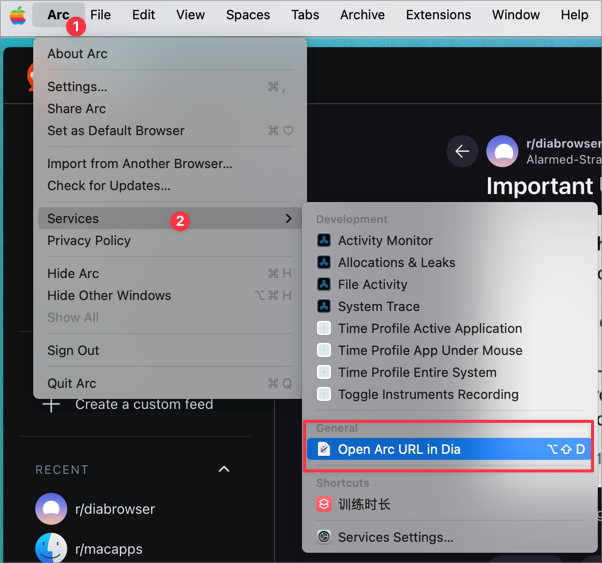602x563 pixels.
Task: Choose Quit Arc
Action: point(170,383)
